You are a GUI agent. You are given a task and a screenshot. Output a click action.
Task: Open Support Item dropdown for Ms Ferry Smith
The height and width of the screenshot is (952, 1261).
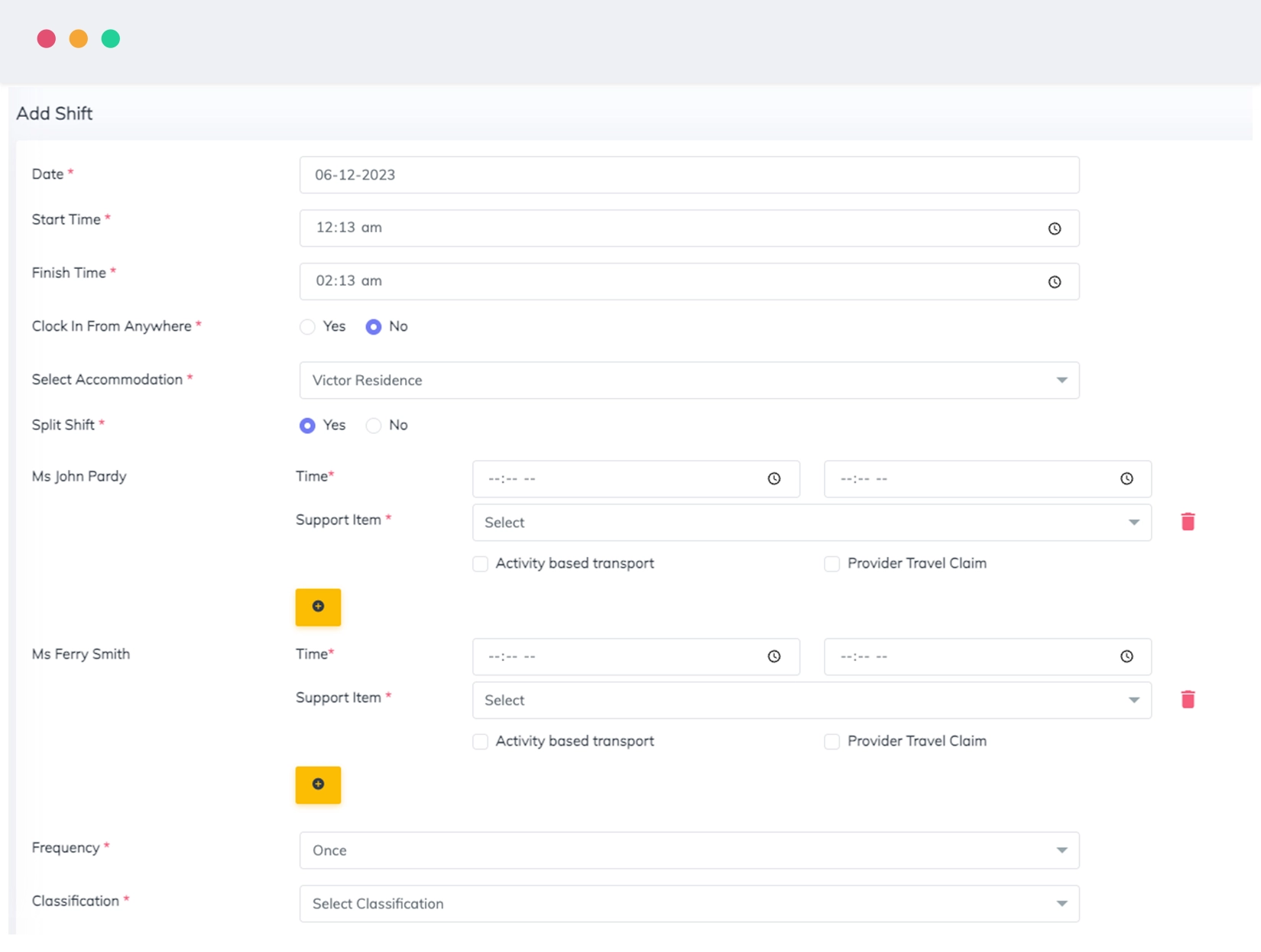coord(812,700)
